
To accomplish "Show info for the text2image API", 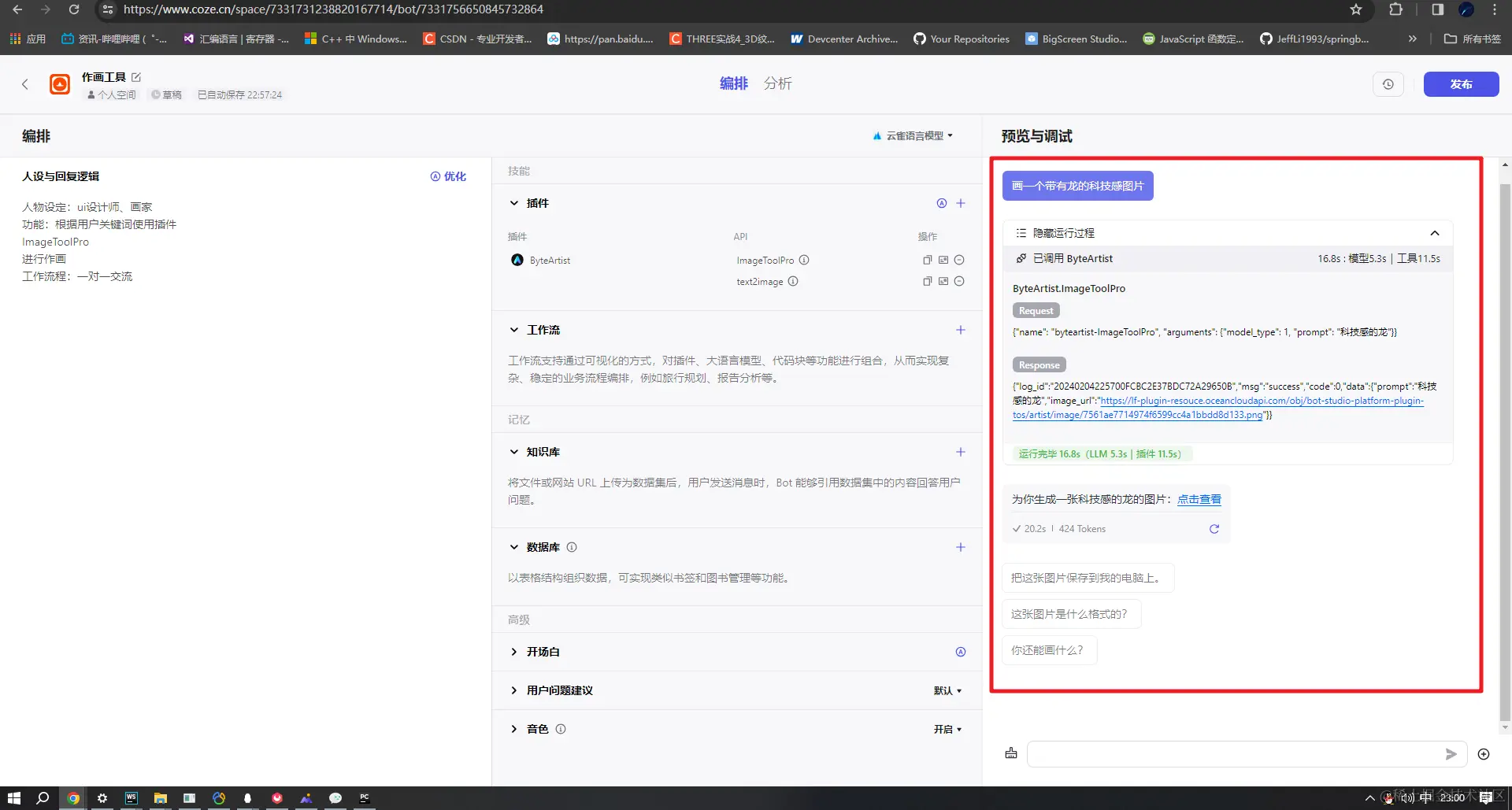I will pyautogui.click(x=793, y=281).
